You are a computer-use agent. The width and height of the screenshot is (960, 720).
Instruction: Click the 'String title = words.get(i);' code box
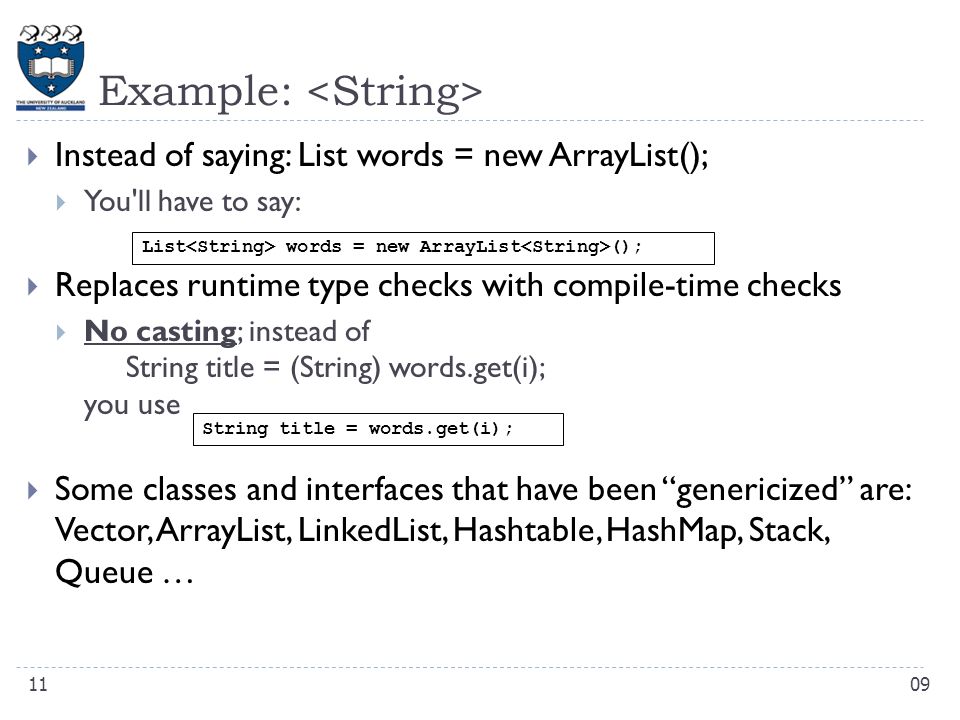(378, 429)
